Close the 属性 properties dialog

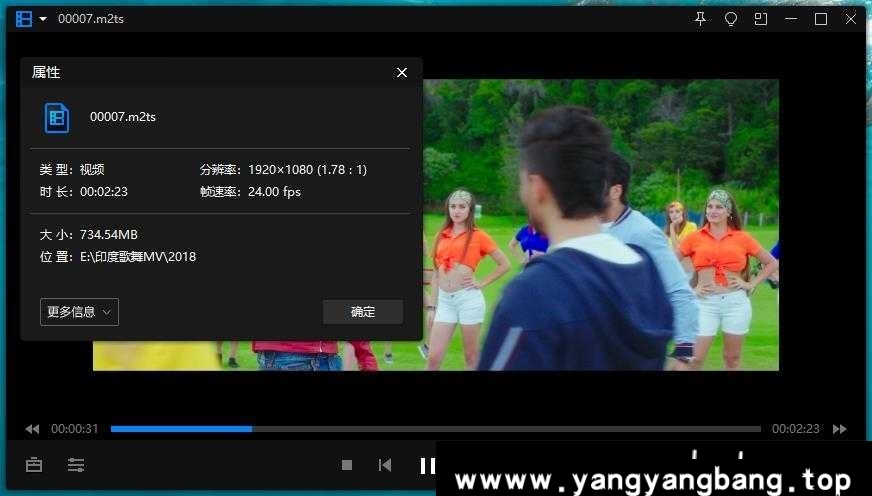402,72
